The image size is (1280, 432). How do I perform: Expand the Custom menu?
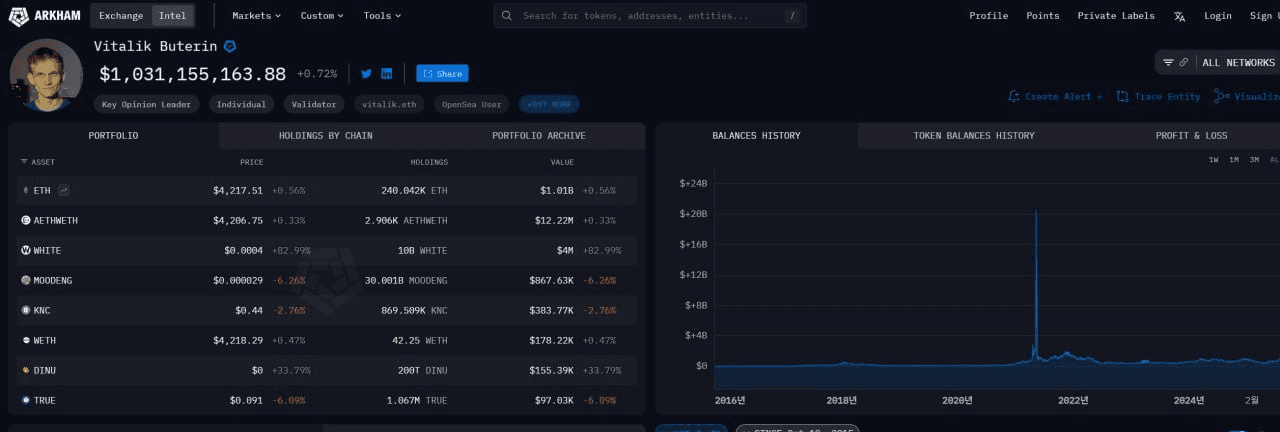[322, 15]
